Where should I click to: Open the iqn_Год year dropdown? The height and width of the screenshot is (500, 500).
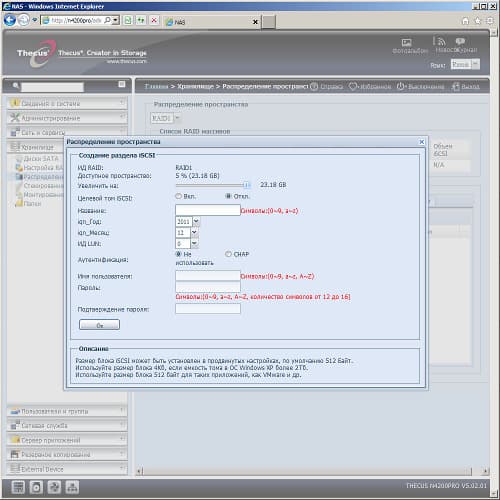196,221
